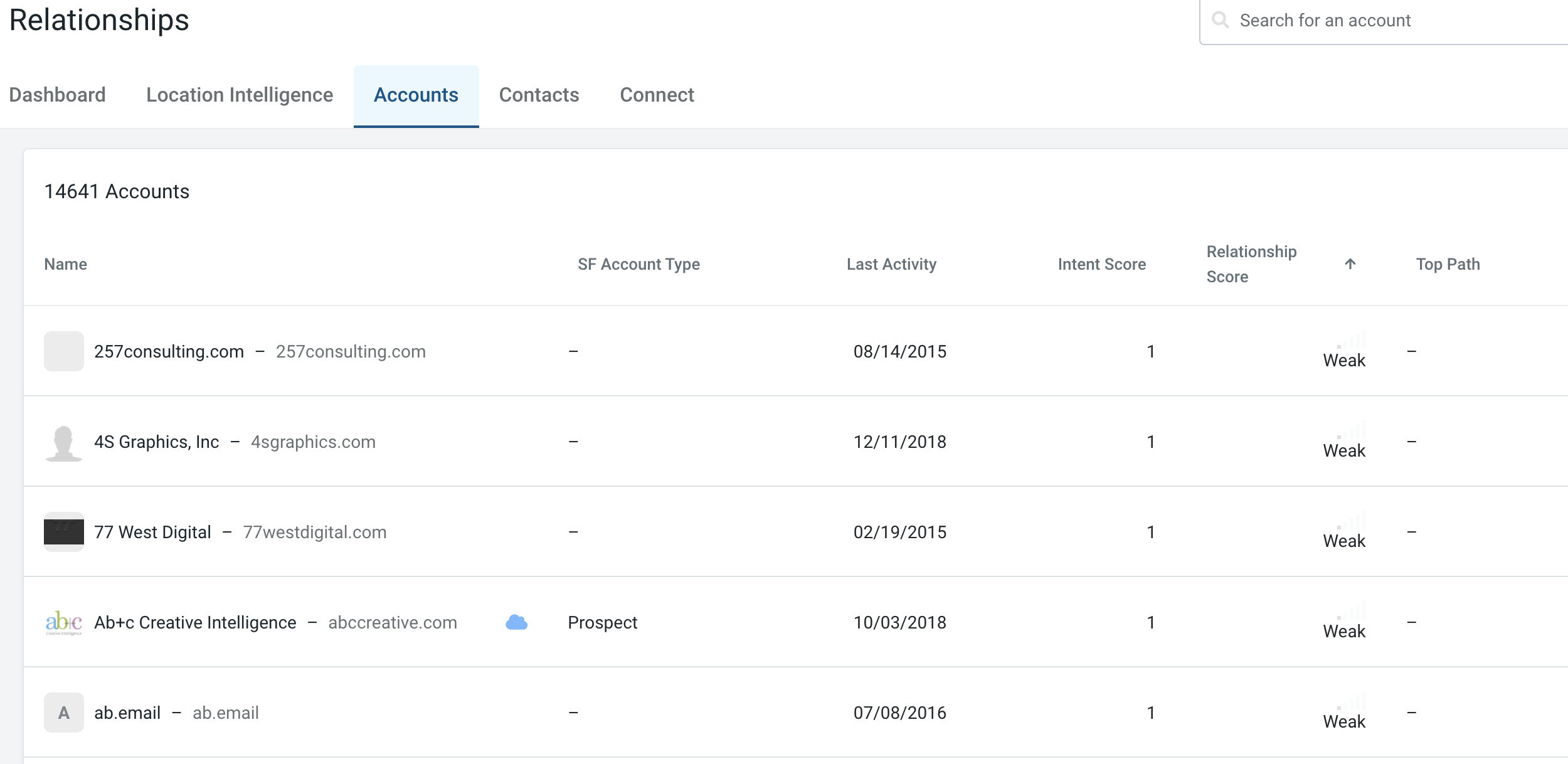Sort by the Last Activity column header

click(x=891, y=265)
